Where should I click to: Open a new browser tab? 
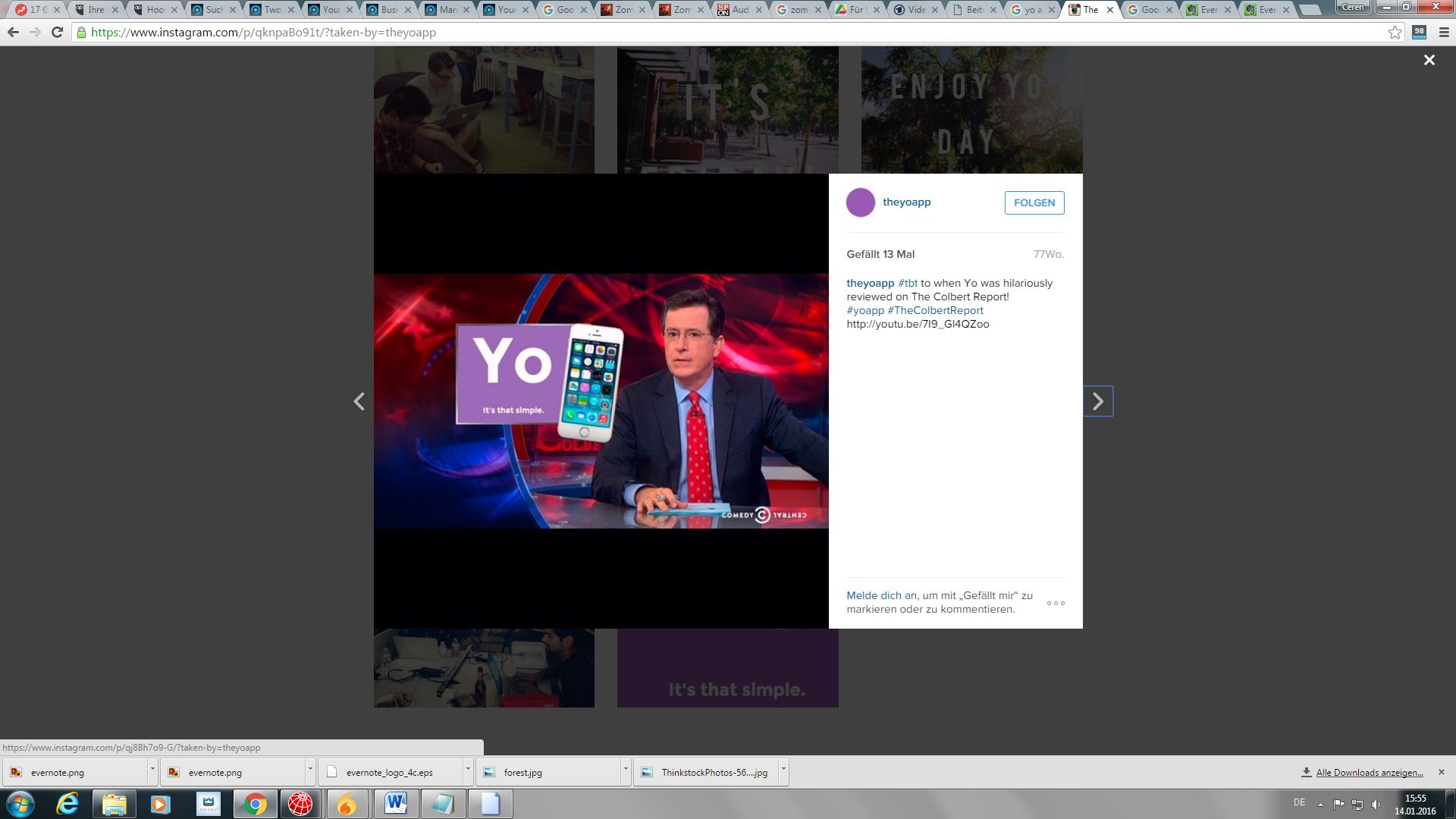(x=1309, y=10)
